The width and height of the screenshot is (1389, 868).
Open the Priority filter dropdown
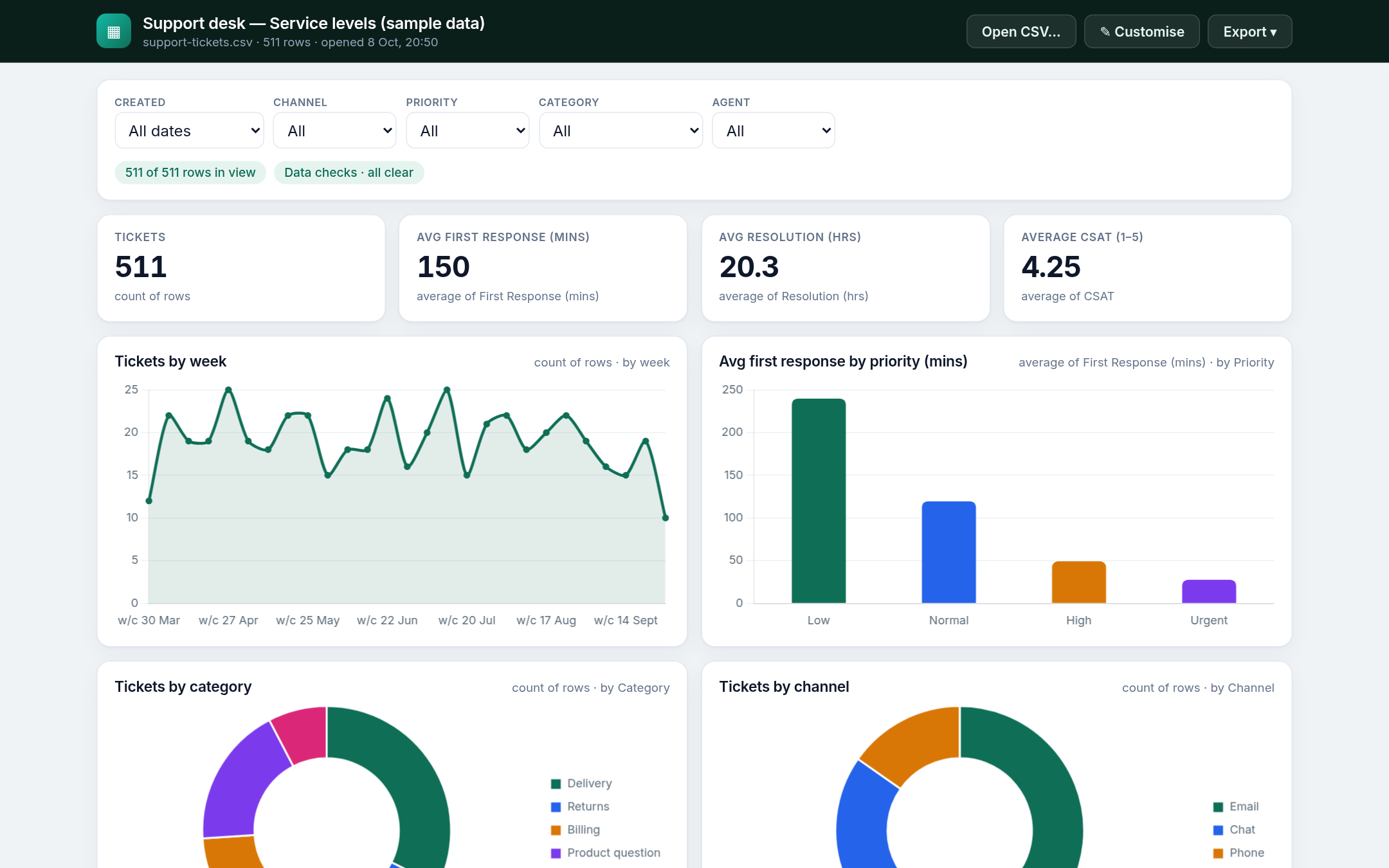point(468,131)
